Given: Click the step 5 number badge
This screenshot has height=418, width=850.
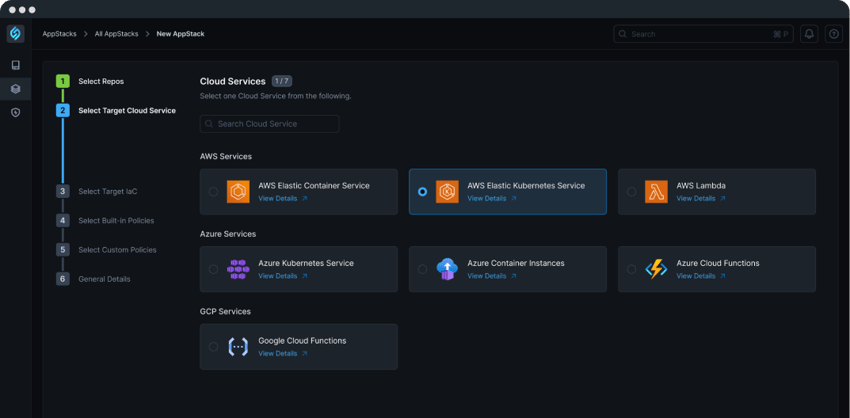Looking at the screenshot, I should coord(62,250).
